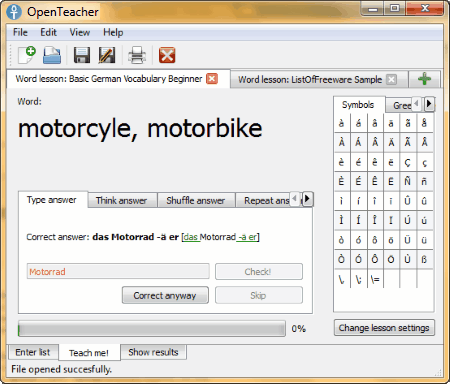Insert the ê symbol

point(375,162)
